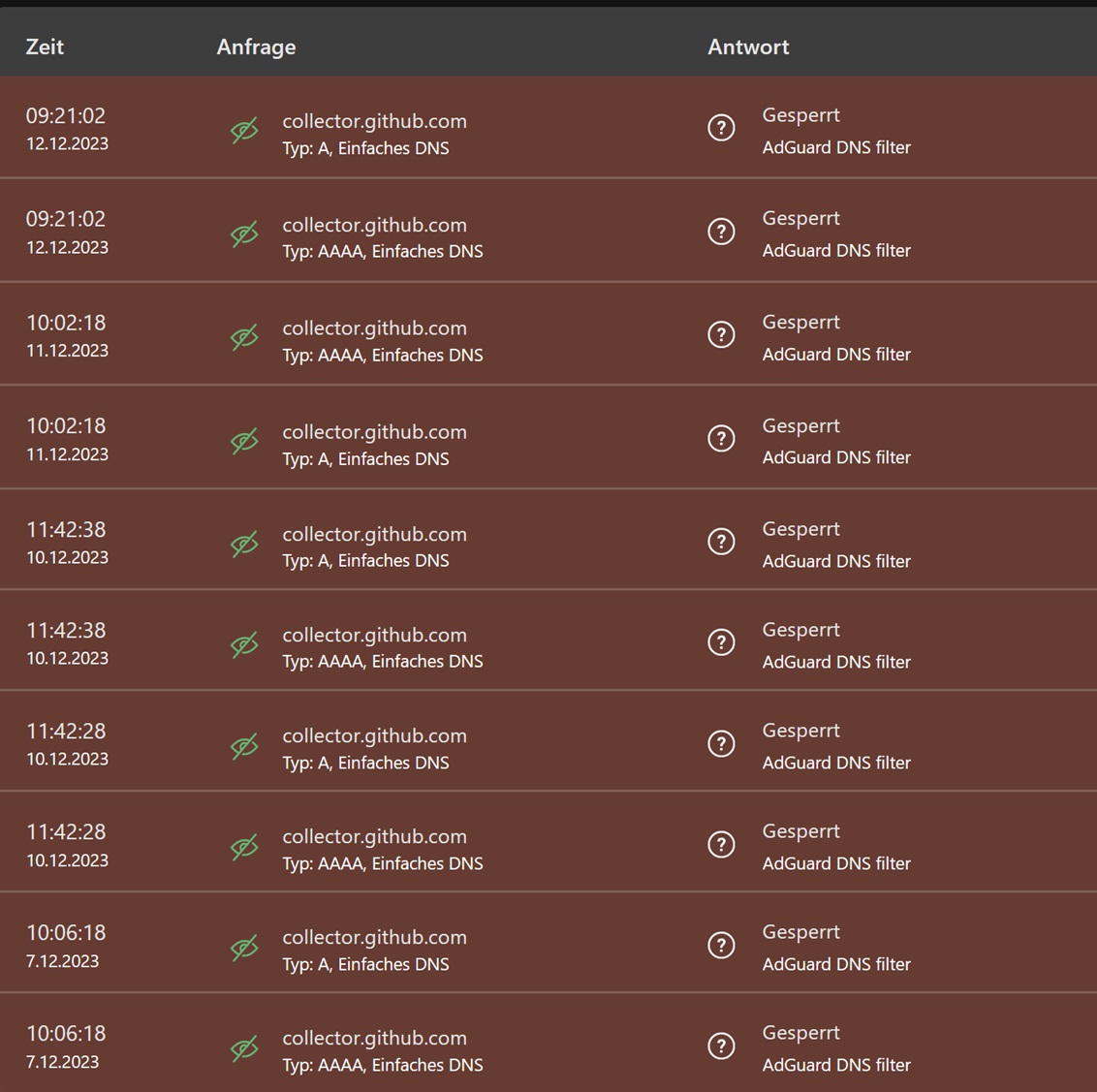Image resolution: width=1097 pixels, height=1092 pixels.
Task: Open question-mark details for 09:21:02 Typ AAAA request
Action: click(x=721, y=231)
